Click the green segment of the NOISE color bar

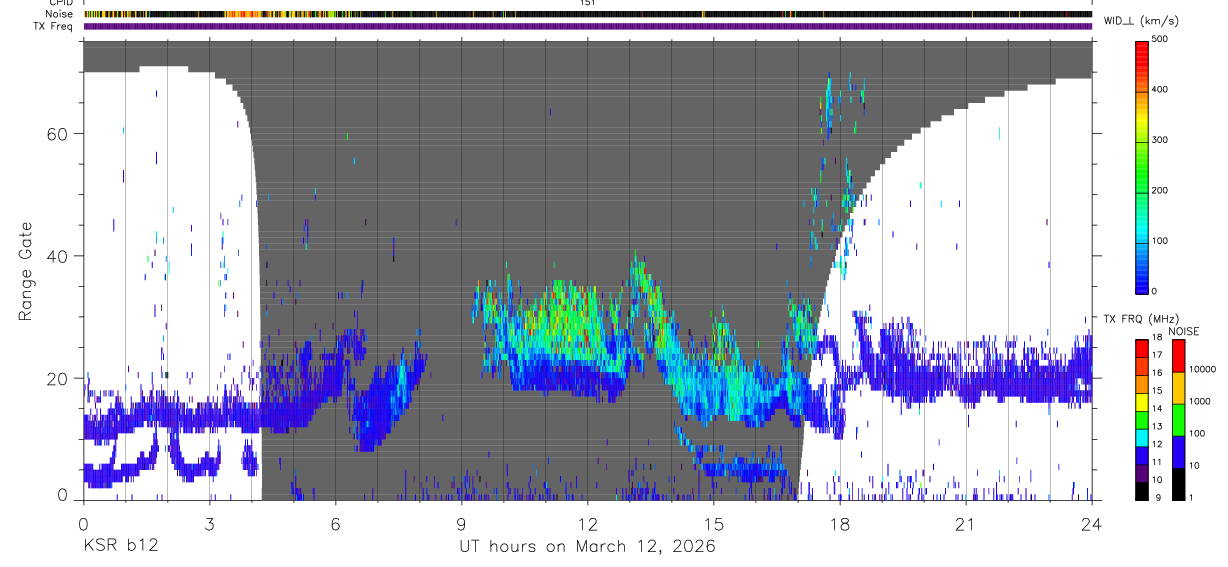[1179, 420]
